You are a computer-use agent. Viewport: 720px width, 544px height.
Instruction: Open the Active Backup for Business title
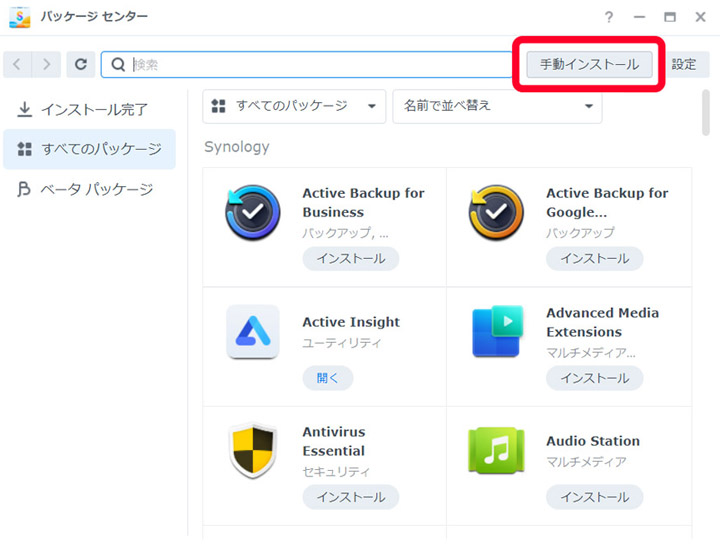click(363, 202)
